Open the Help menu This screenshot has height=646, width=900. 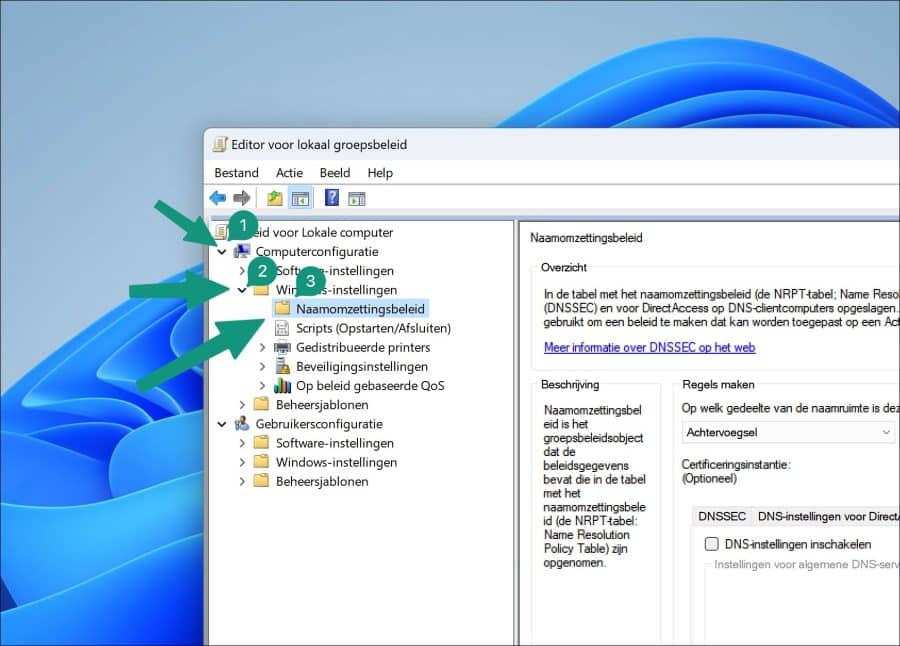380,173
